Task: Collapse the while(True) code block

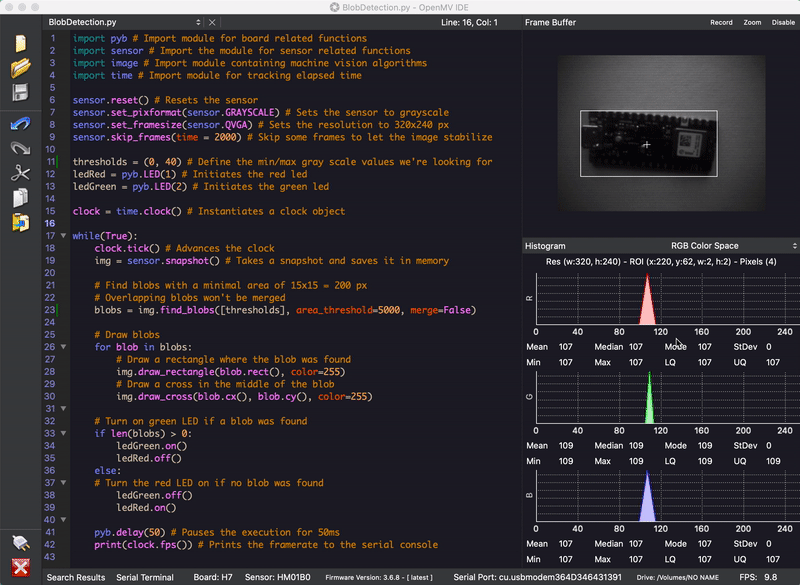Action: pyautogui.click(x=62, y=236)
